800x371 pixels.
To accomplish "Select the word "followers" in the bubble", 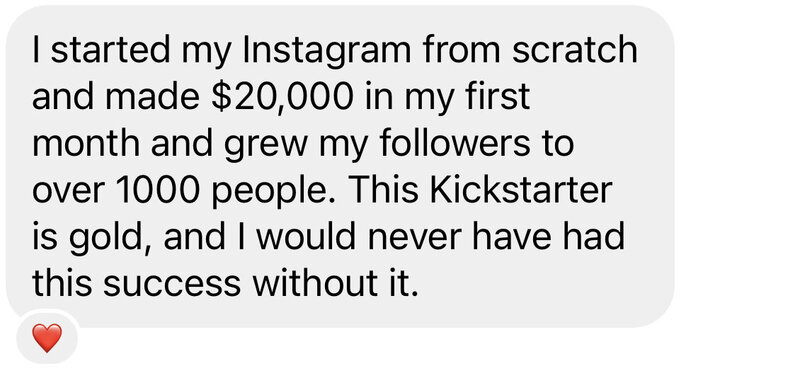I will pos(455,143).
